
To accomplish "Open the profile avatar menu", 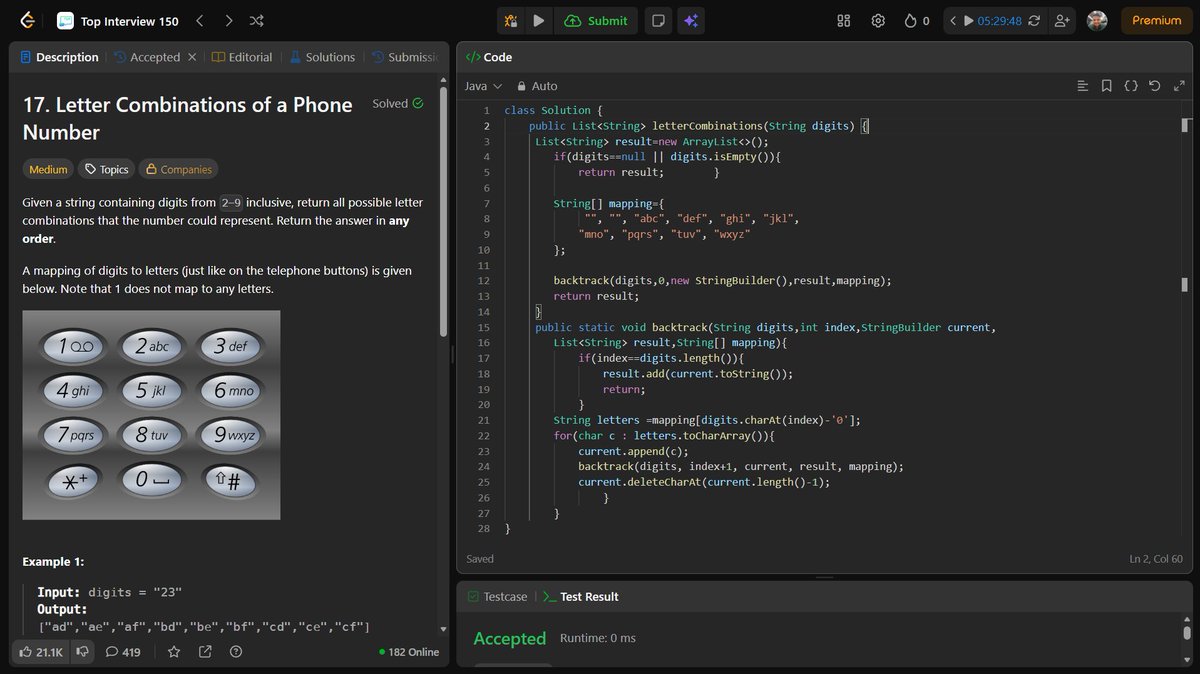I will point(1097,20).
